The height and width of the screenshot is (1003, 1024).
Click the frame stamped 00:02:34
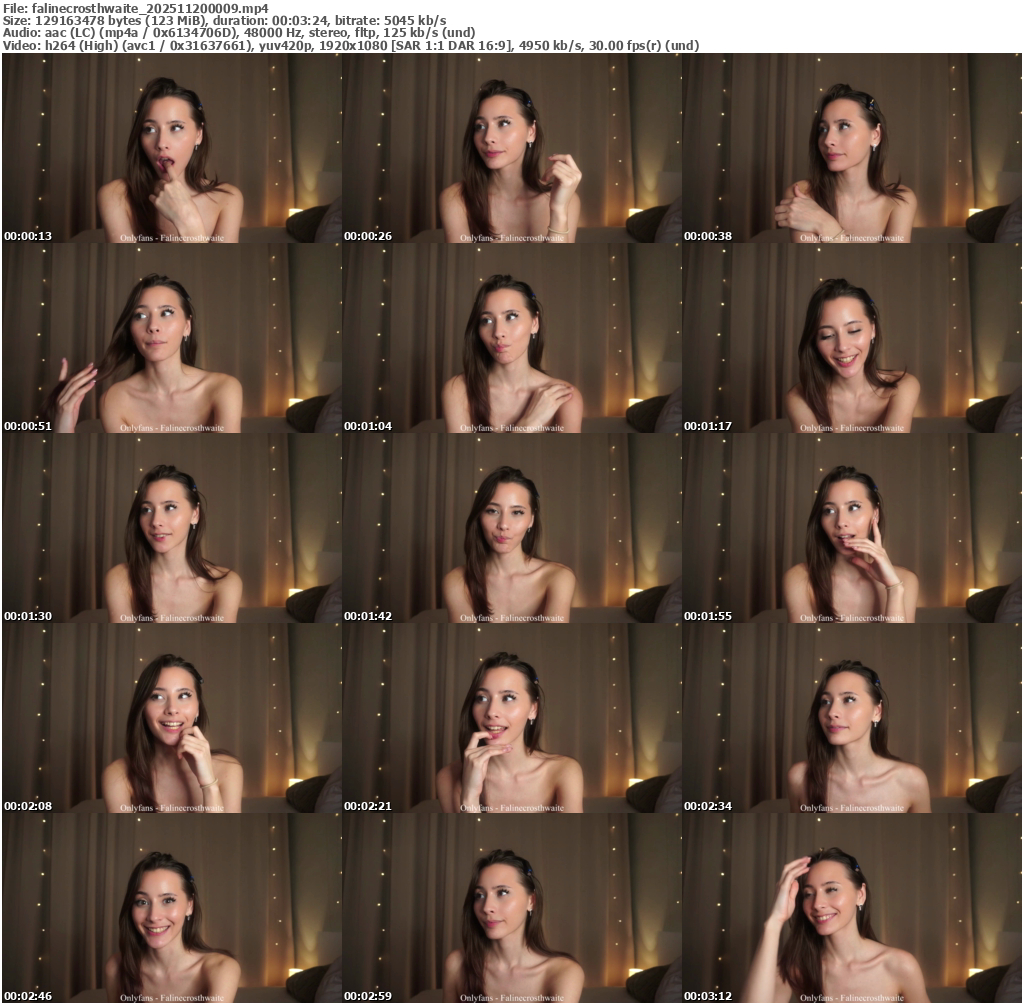[852, 718]
